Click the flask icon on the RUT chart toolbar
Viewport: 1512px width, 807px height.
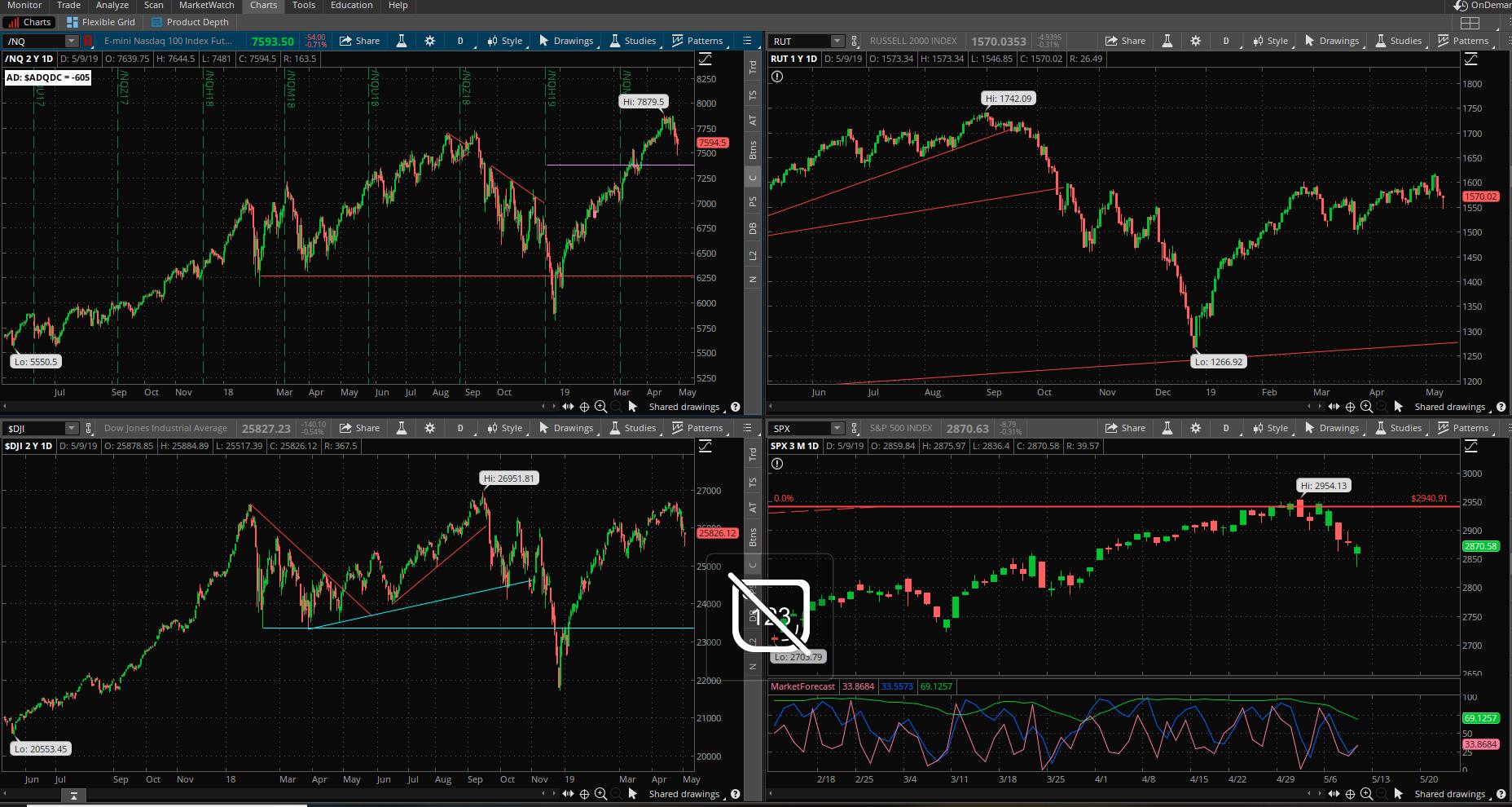[x=1167, y=41]
